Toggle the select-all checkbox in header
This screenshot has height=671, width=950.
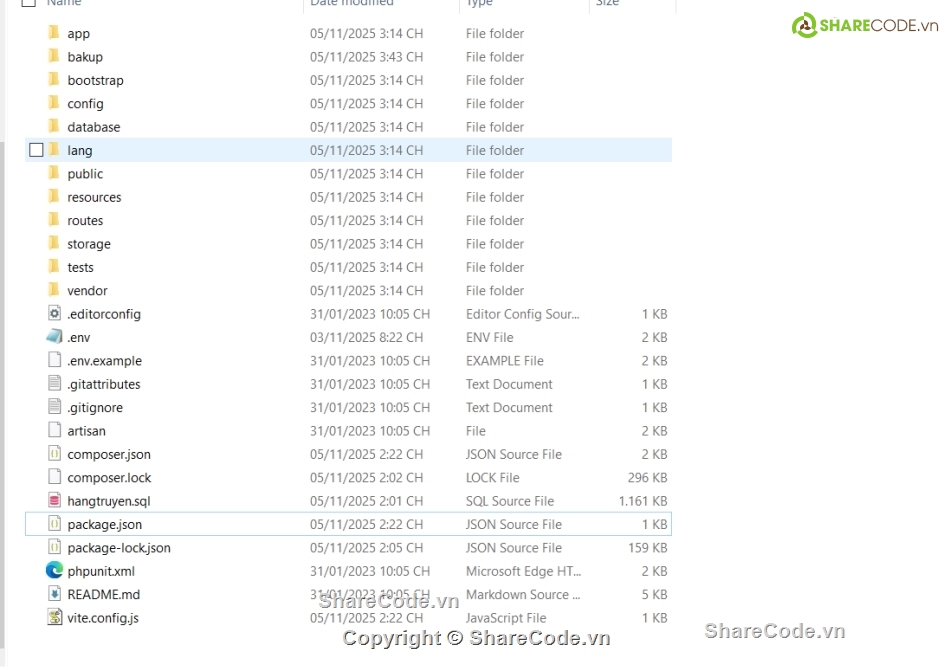pos(28,3)
